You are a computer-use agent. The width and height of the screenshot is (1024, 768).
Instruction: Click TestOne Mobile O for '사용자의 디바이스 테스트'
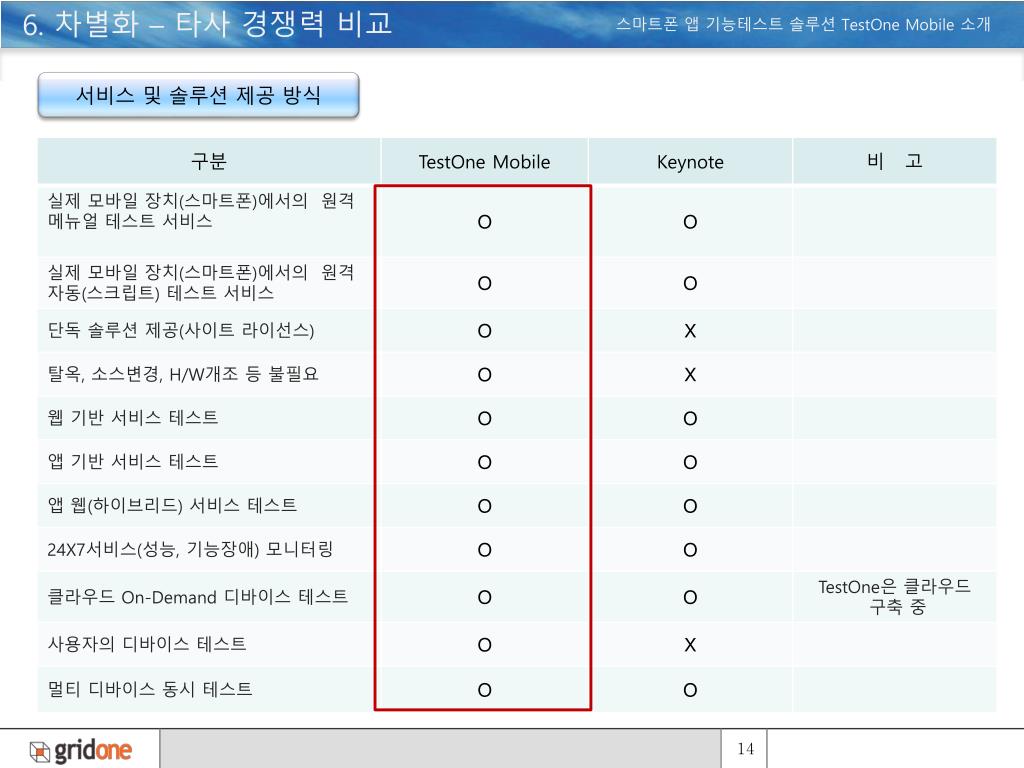(x=485, y=645)
